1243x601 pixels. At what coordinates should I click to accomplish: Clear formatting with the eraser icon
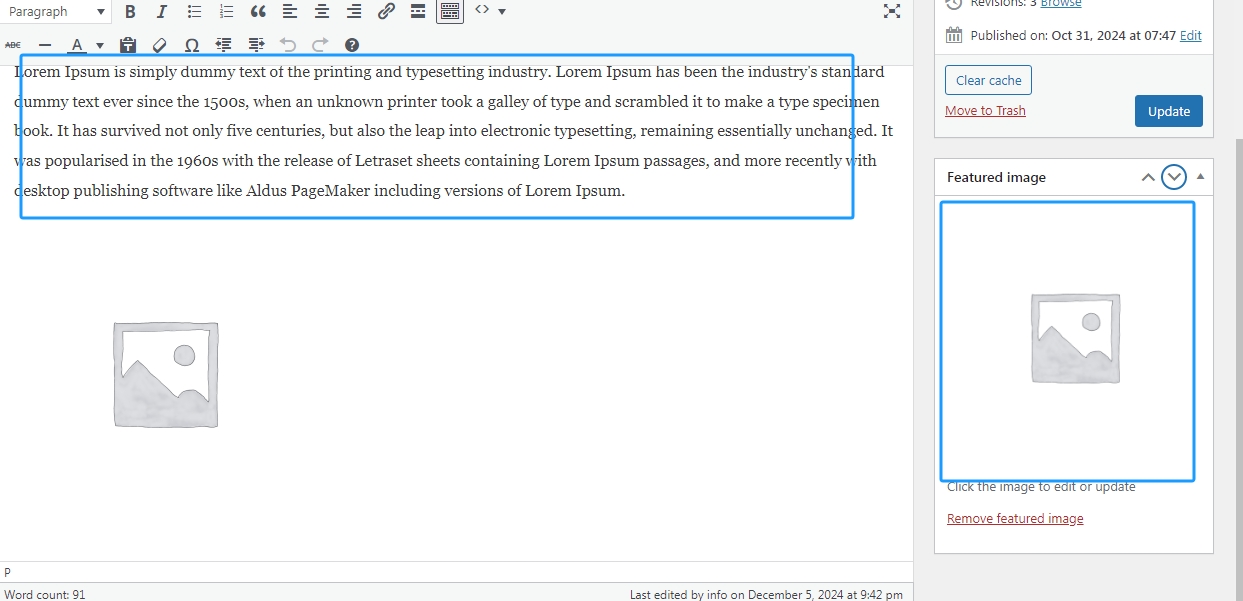(159, 45)
